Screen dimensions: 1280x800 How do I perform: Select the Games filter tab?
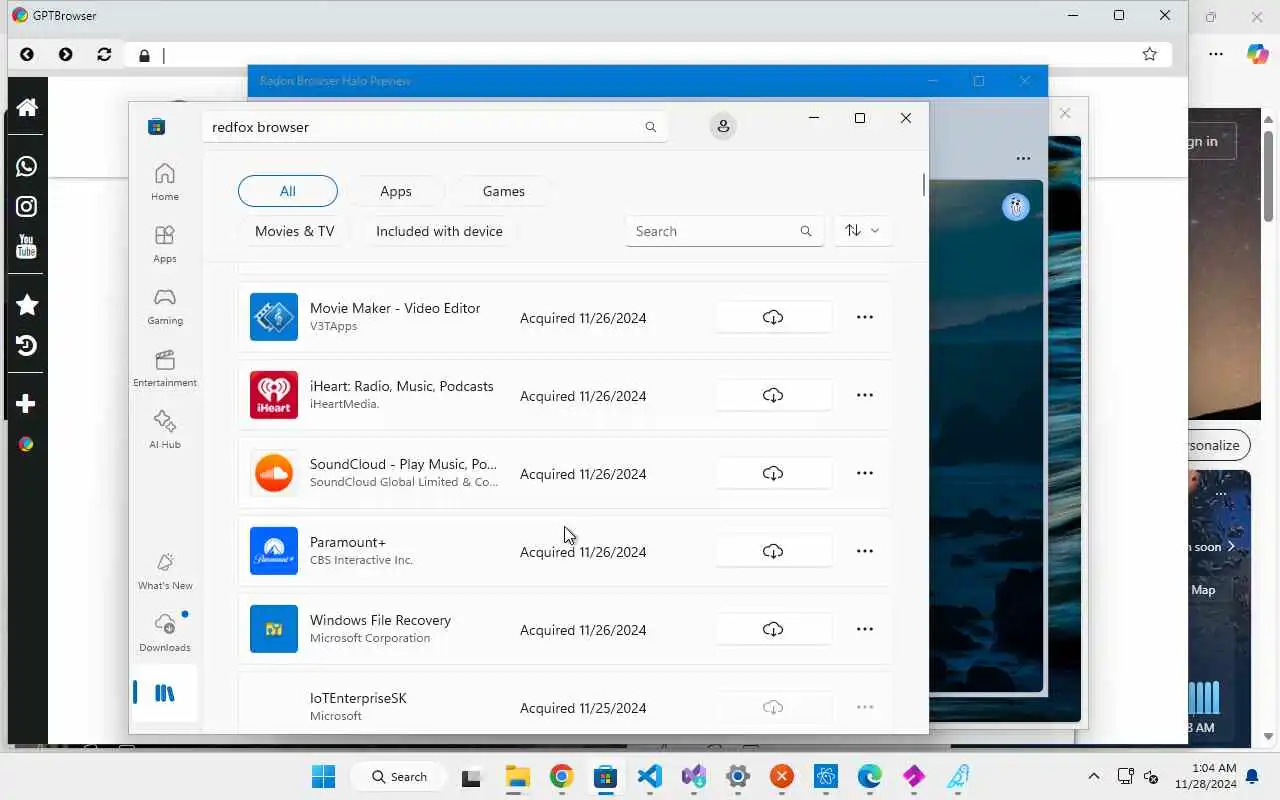504,191
